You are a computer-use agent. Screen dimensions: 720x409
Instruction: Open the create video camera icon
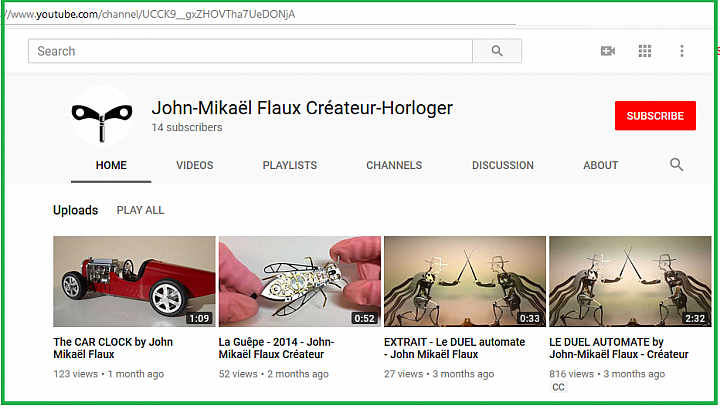pyautogui.click(x=608, y=51)
